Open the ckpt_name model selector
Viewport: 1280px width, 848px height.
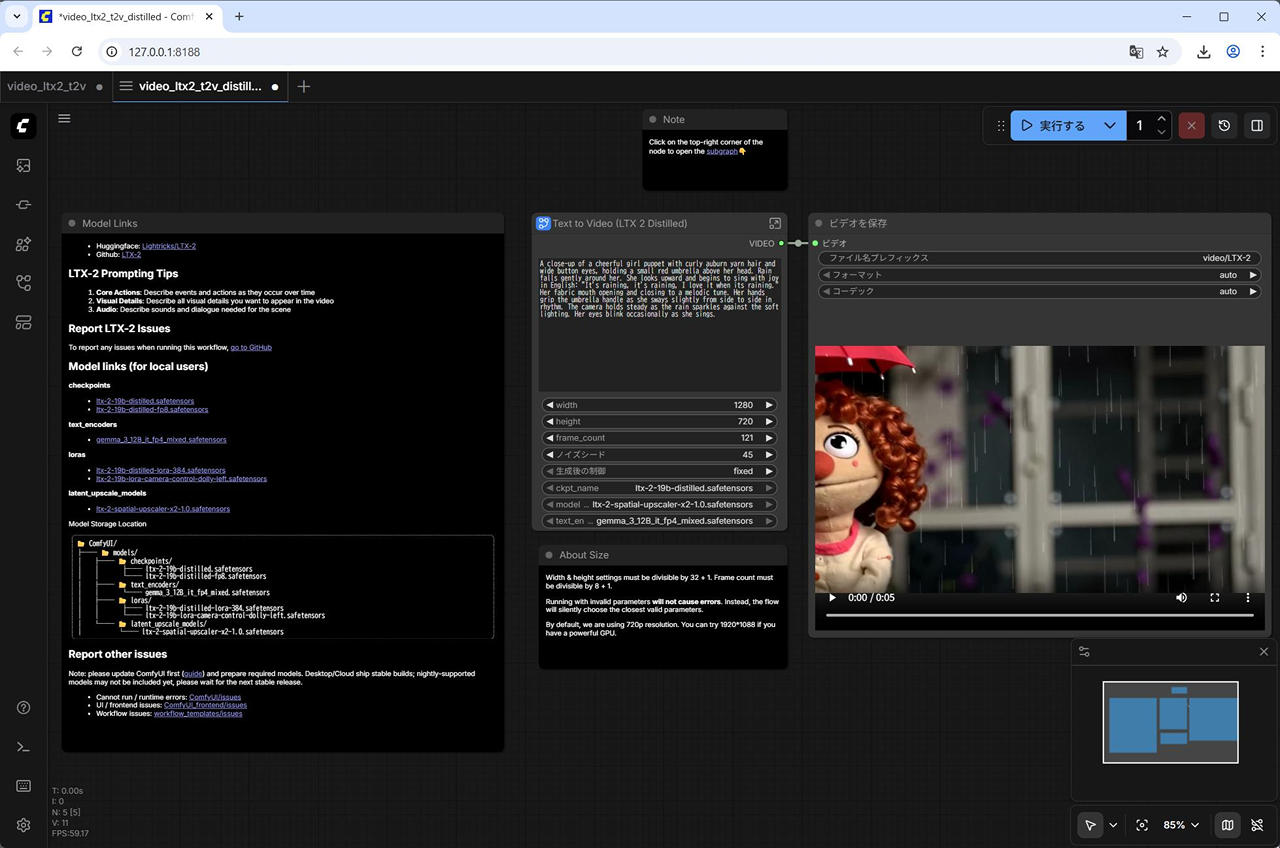coord(659,488)
